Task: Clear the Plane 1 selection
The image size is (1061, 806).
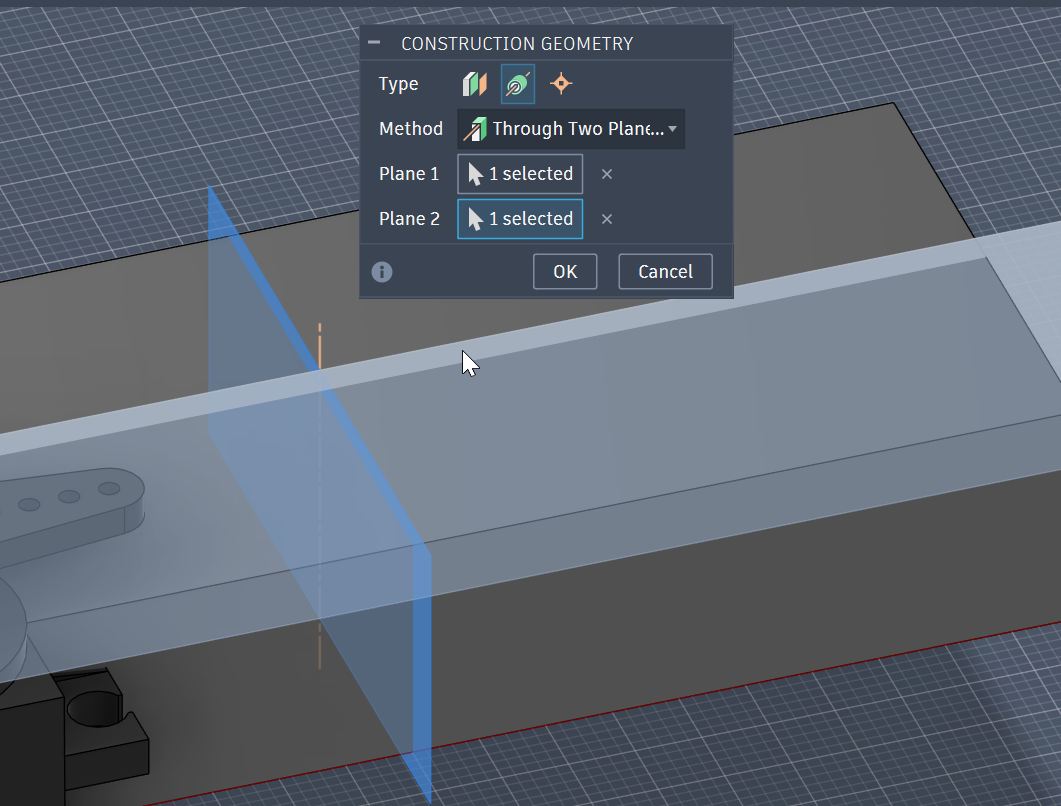Action: [x=607, y=174]
